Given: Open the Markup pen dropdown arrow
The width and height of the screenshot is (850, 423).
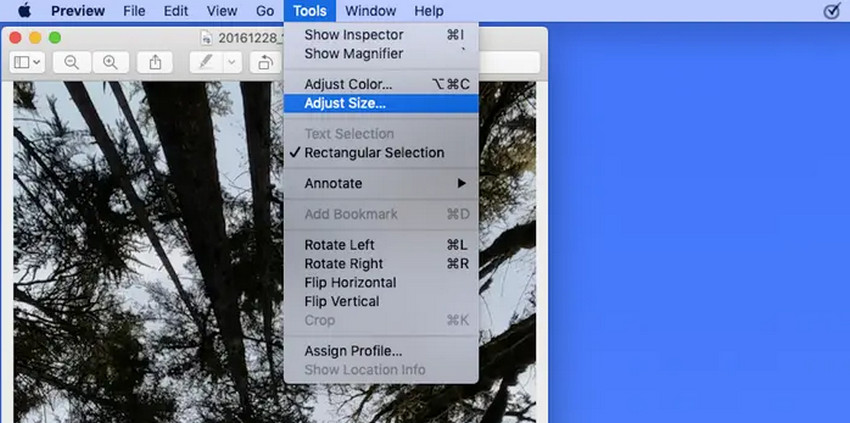Looking at the screenshot, I should [232, 62].
